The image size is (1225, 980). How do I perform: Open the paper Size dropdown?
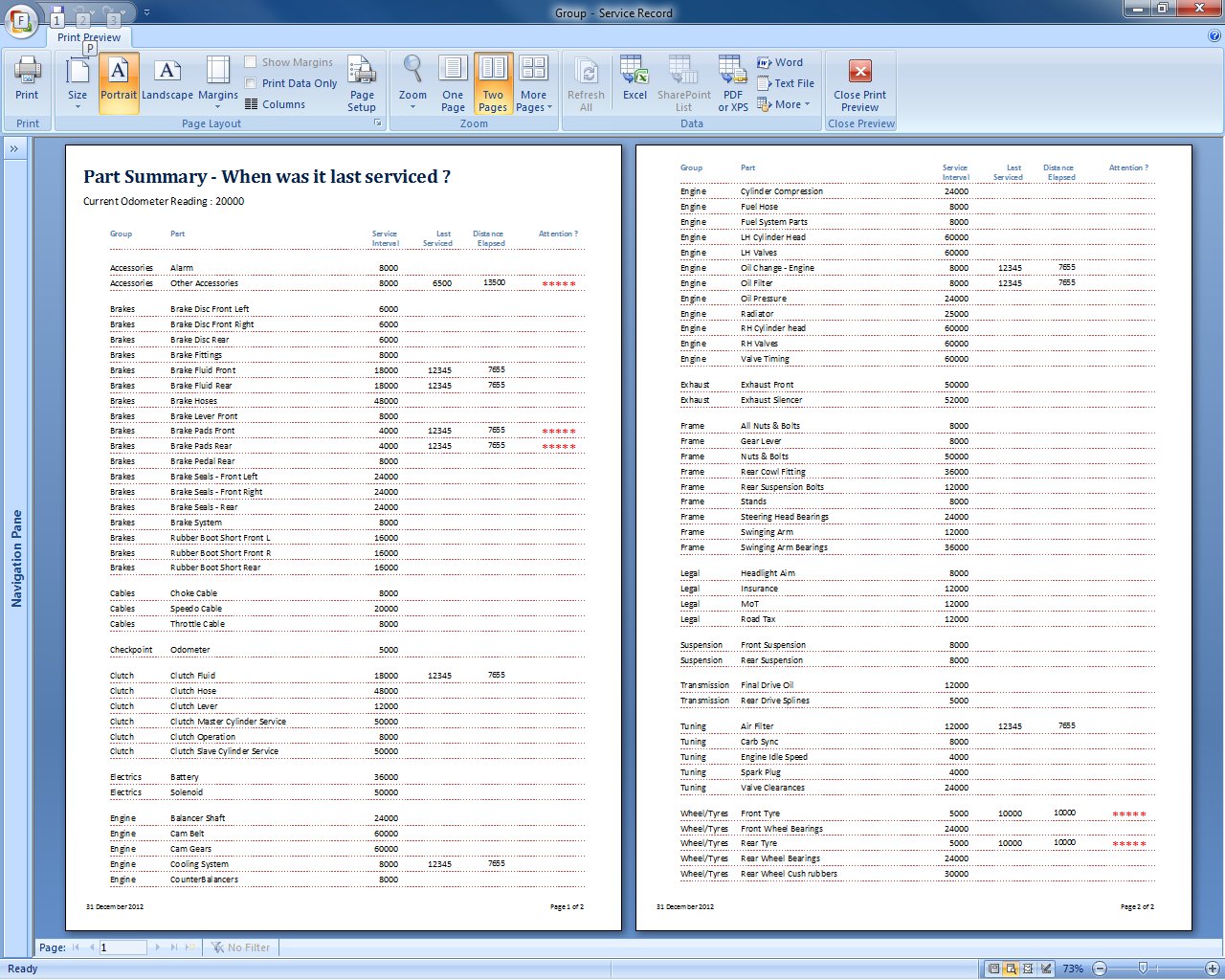pyautogui.click(x=78, y=82)
